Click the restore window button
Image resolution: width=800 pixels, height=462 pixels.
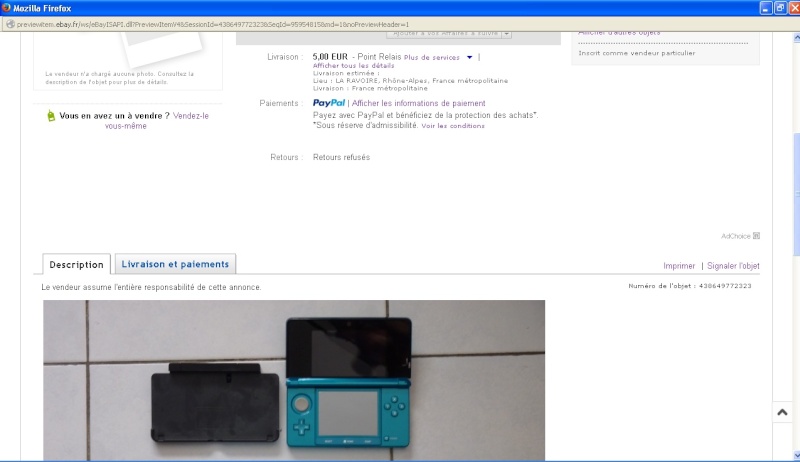click(x=780, y=8)
